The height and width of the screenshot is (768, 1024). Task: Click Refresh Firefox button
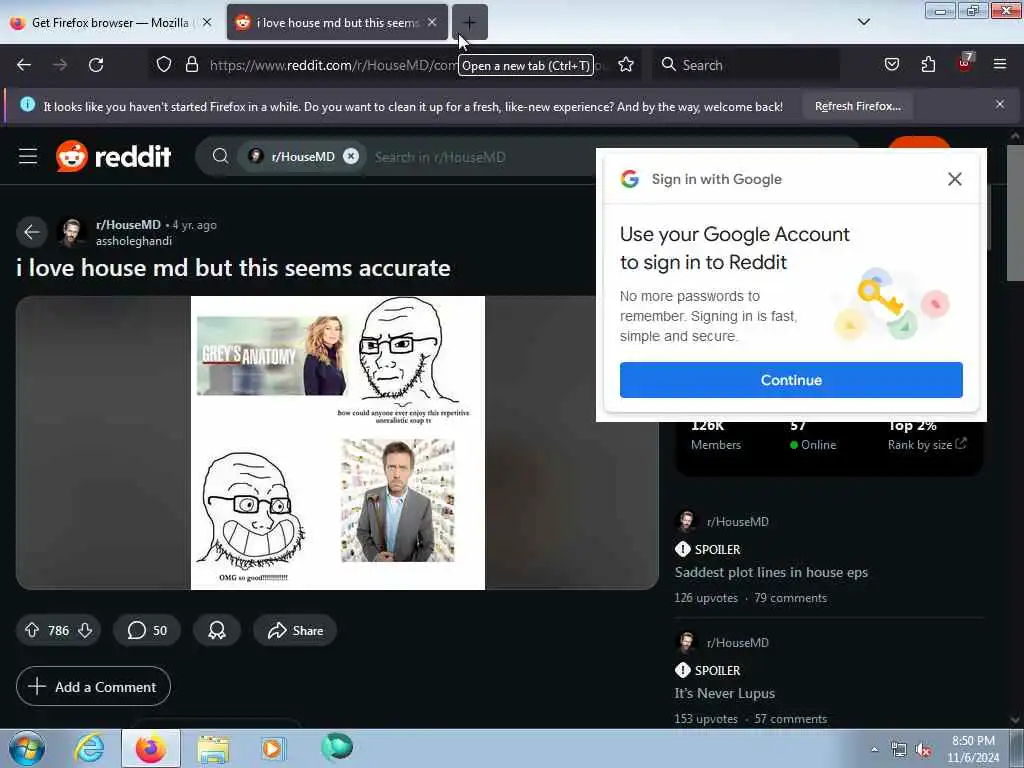point(857,106)
